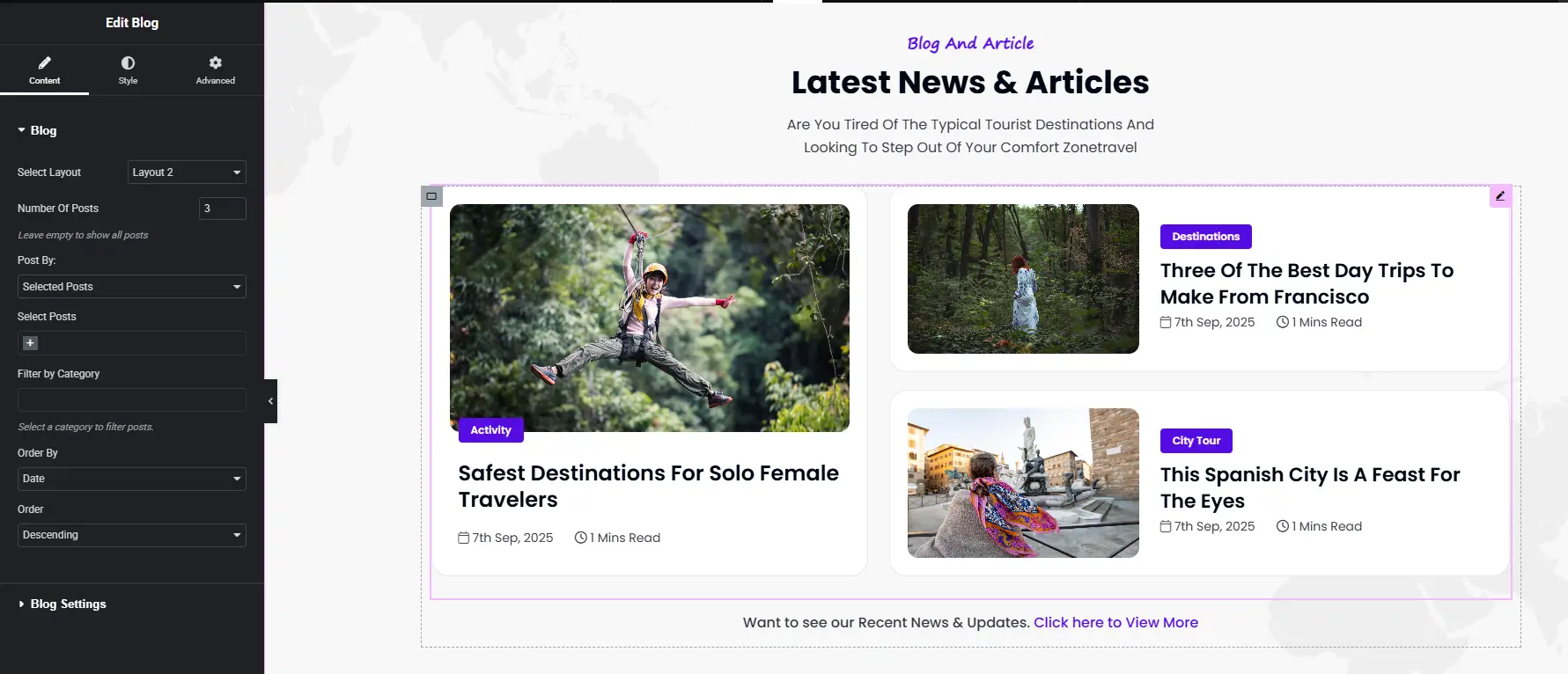
Task: Click the calendar icon on Safest Destinations post
Action: (464, 538)
